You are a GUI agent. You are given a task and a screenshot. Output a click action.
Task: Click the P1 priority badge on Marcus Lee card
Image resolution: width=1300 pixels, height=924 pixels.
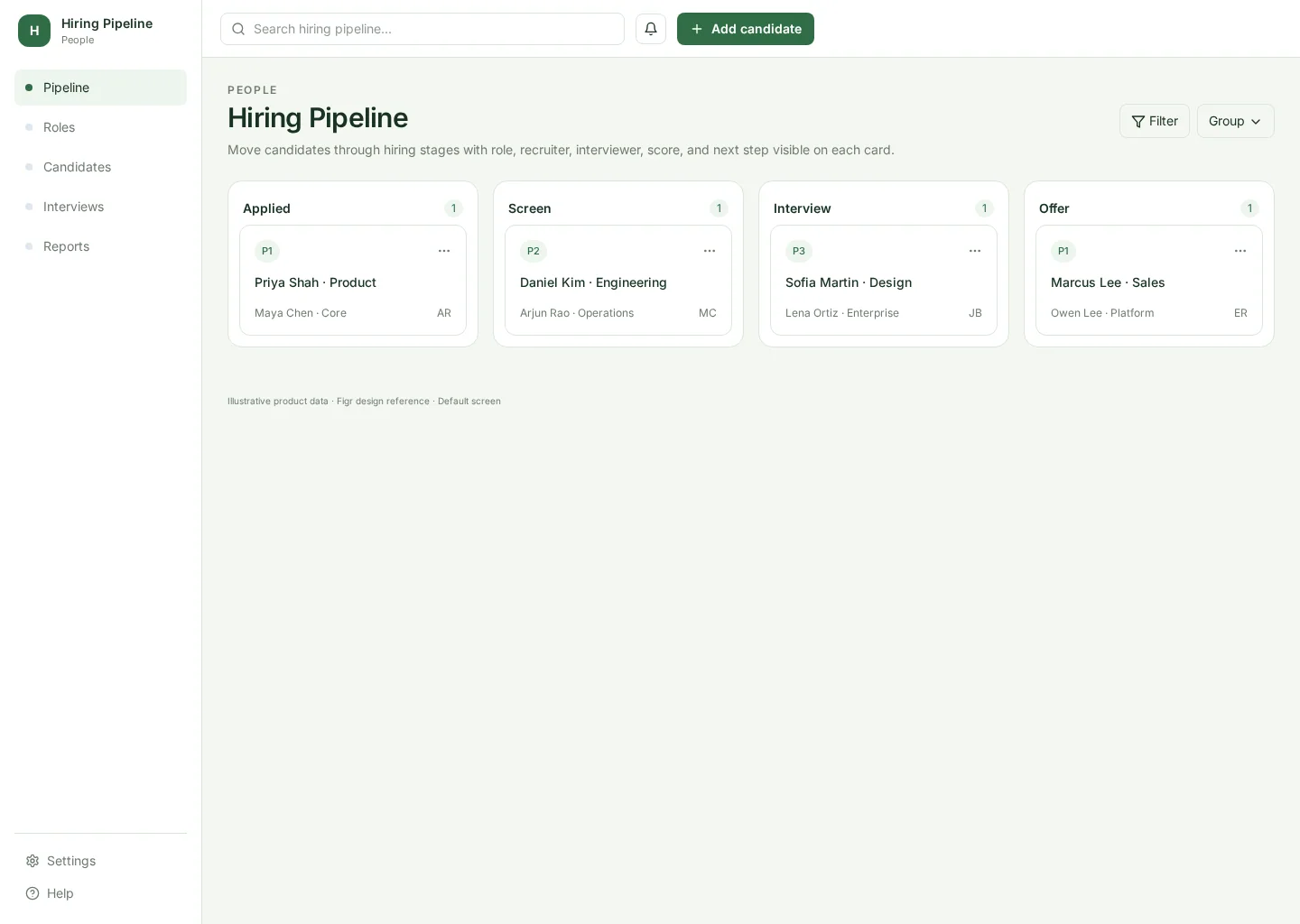[1063, 251]
